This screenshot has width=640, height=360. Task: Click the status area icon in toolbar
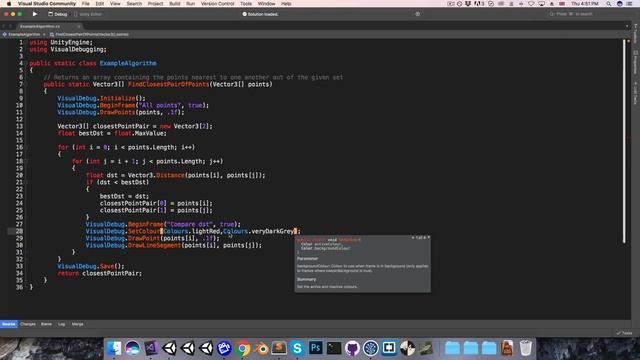pyautogui.click(x=417, y=14)
